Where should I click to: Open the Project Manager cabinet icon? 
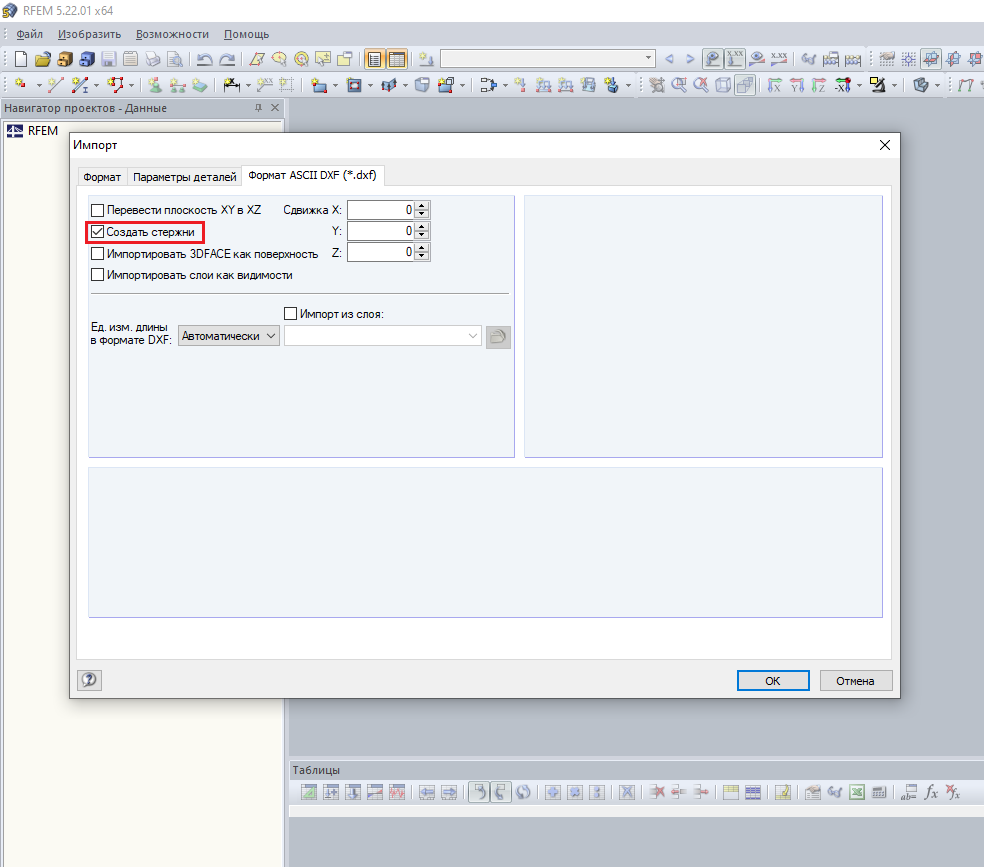(x=65, y=59)
